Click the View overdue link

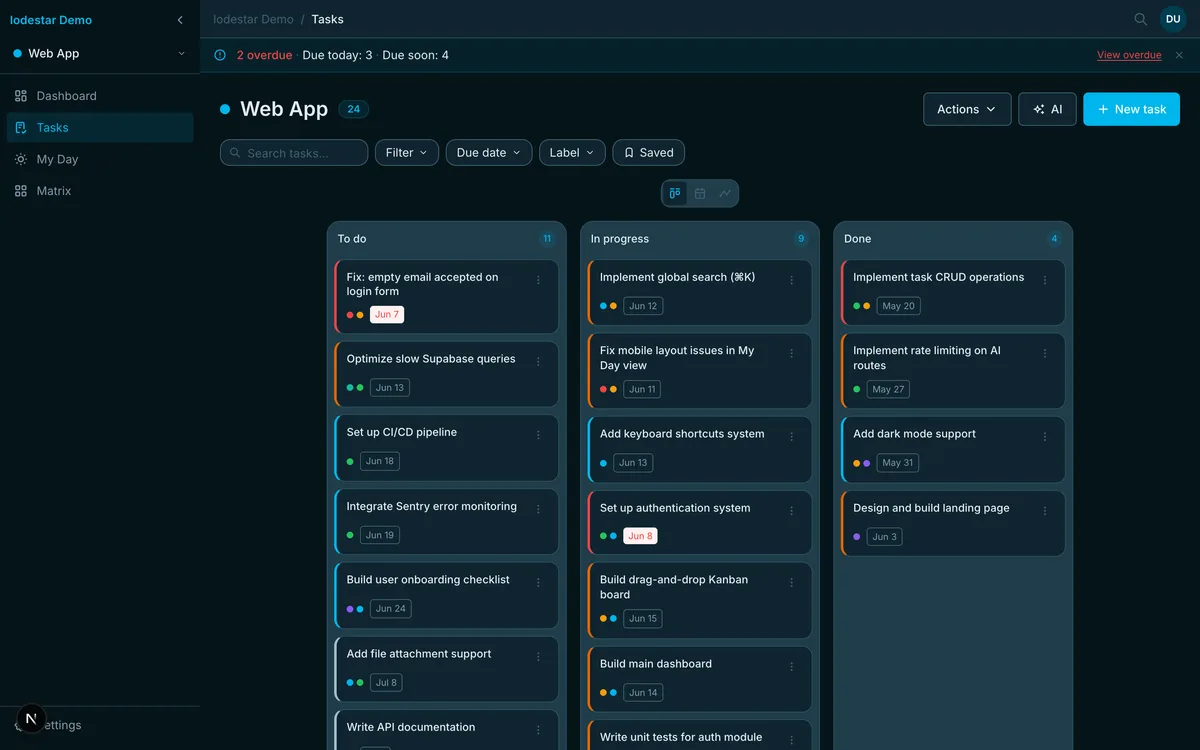[x=1129, y=55]
